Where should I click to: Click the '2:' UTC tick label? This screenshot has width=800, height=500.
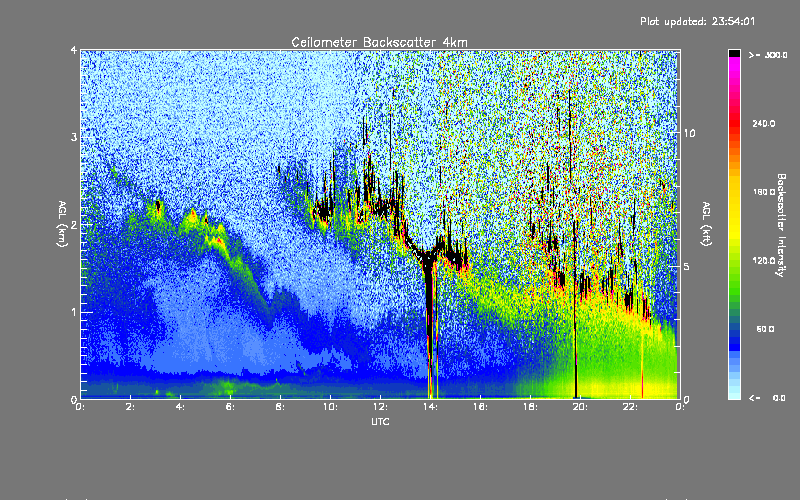[x=131, y=407]
